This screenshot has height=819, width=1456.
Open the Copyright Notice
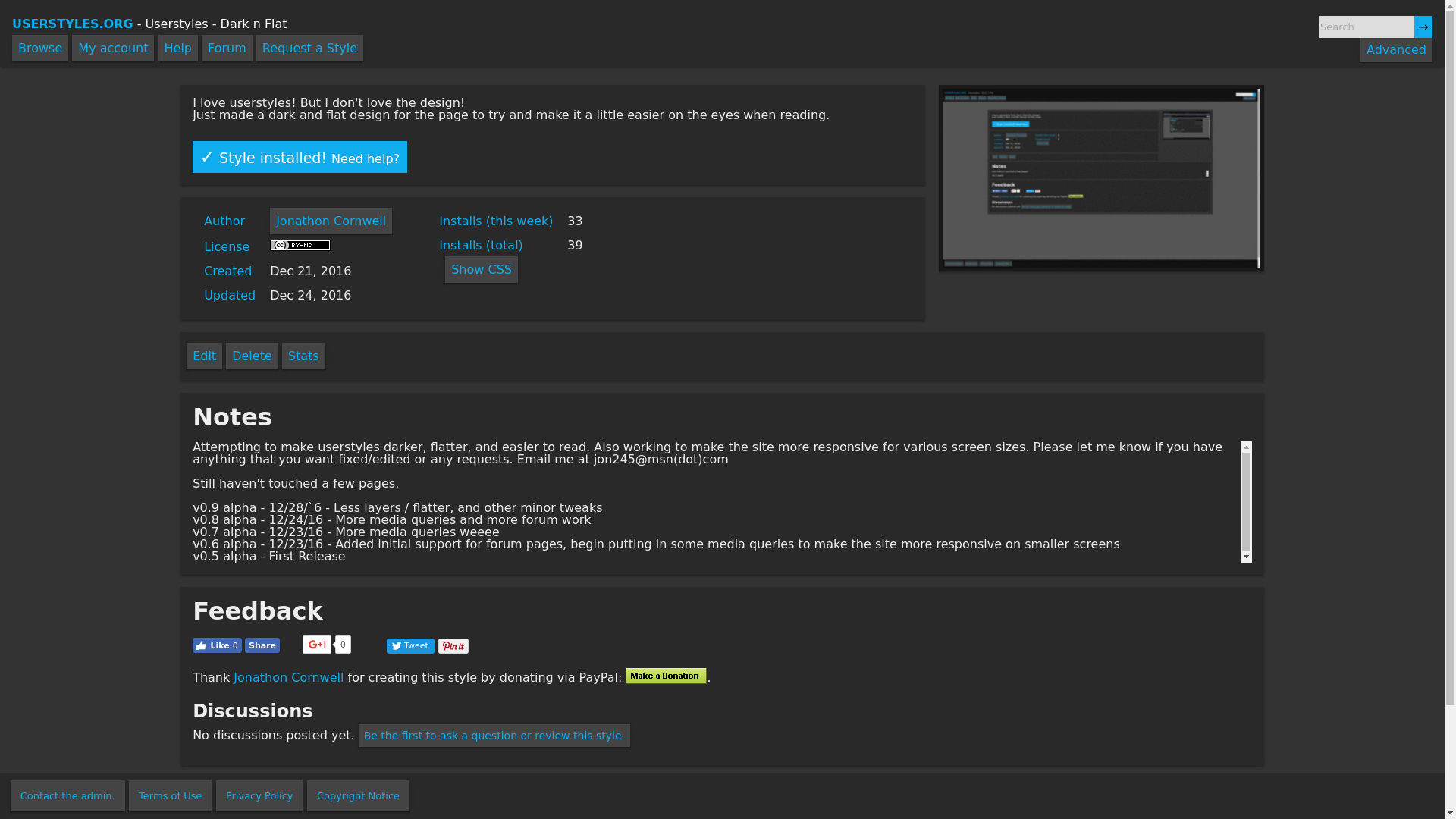click(x=358, y=795)
